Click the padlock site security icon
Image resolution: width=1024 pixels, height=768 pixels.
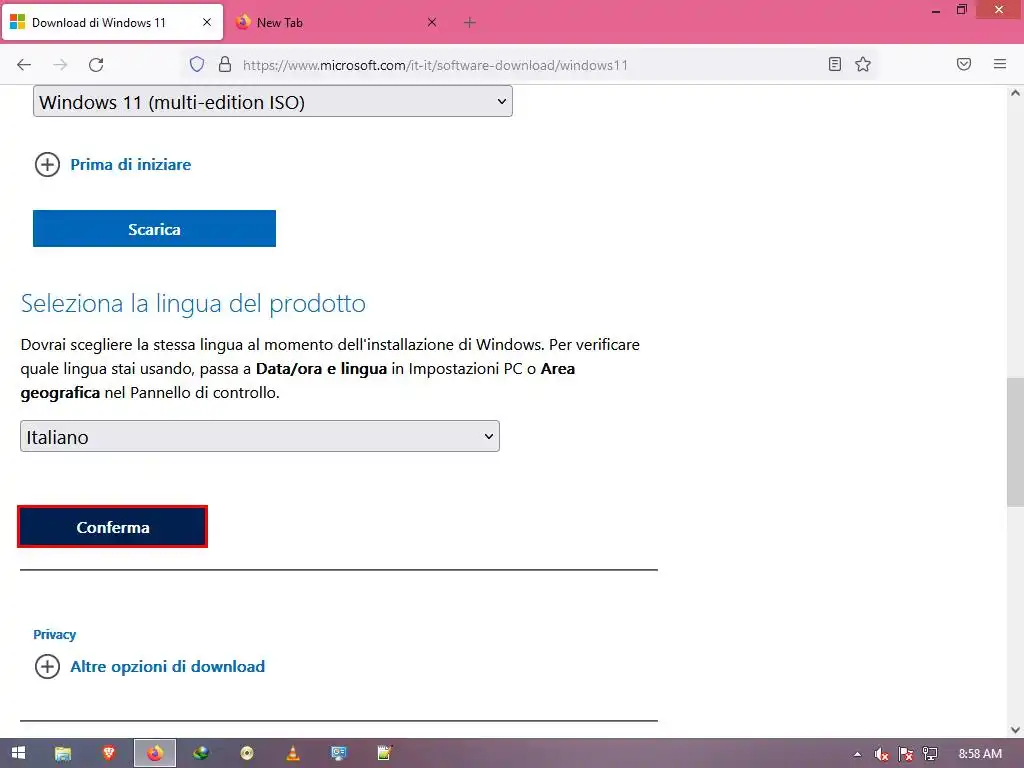tap(225, 64)
